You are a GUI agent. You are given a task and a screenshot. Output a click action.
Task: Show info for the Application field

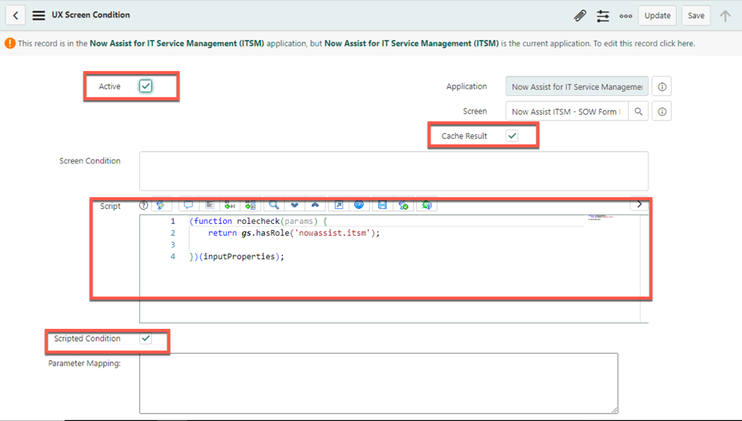662,87
